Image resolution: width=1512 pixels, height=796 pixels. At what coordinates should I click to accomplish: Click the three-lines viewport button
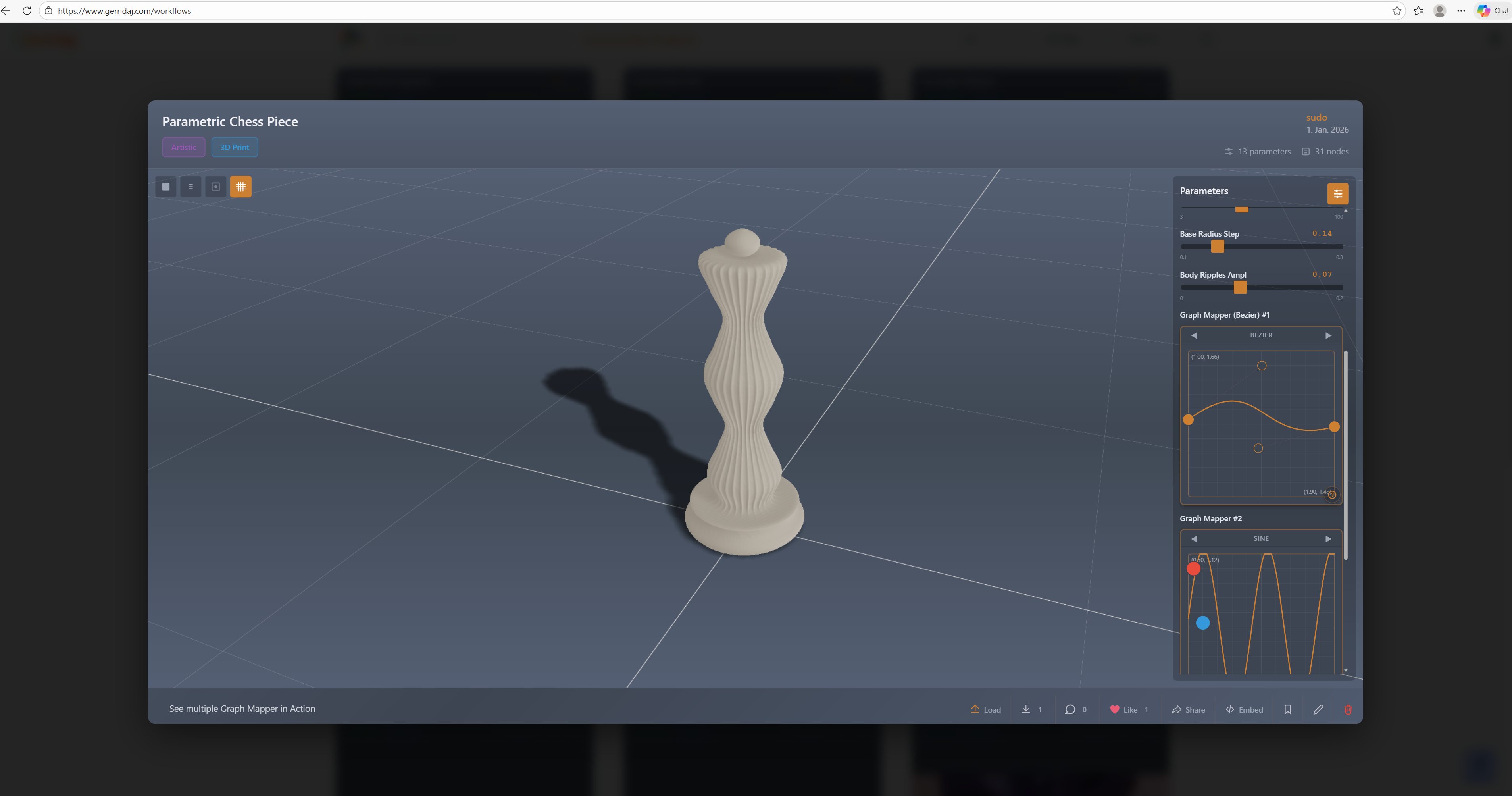tap(191, 187)
